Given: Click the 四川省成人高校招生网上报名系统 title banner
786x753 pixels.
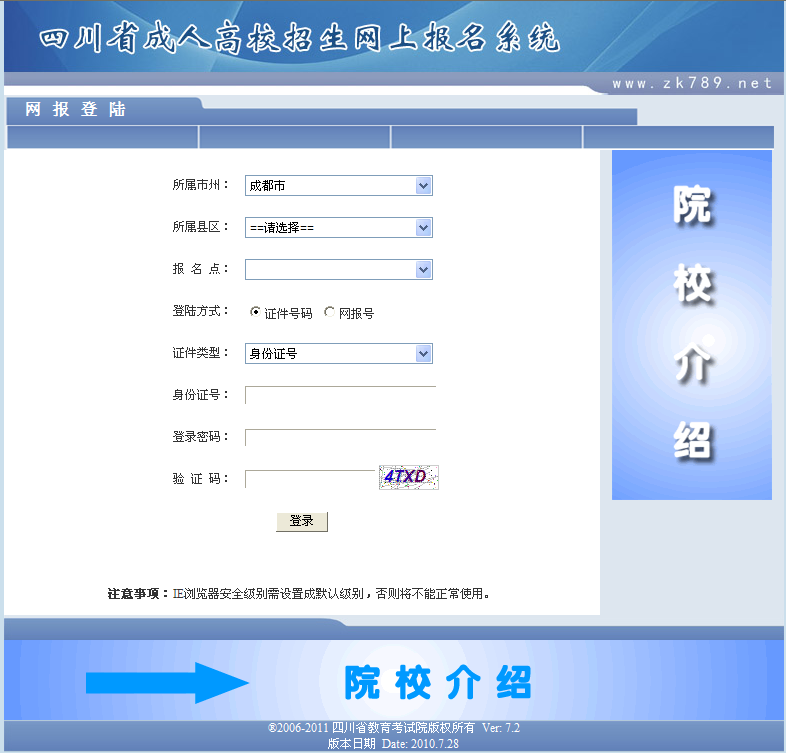Looking at the screenshot, I should (x=300, y=38).
